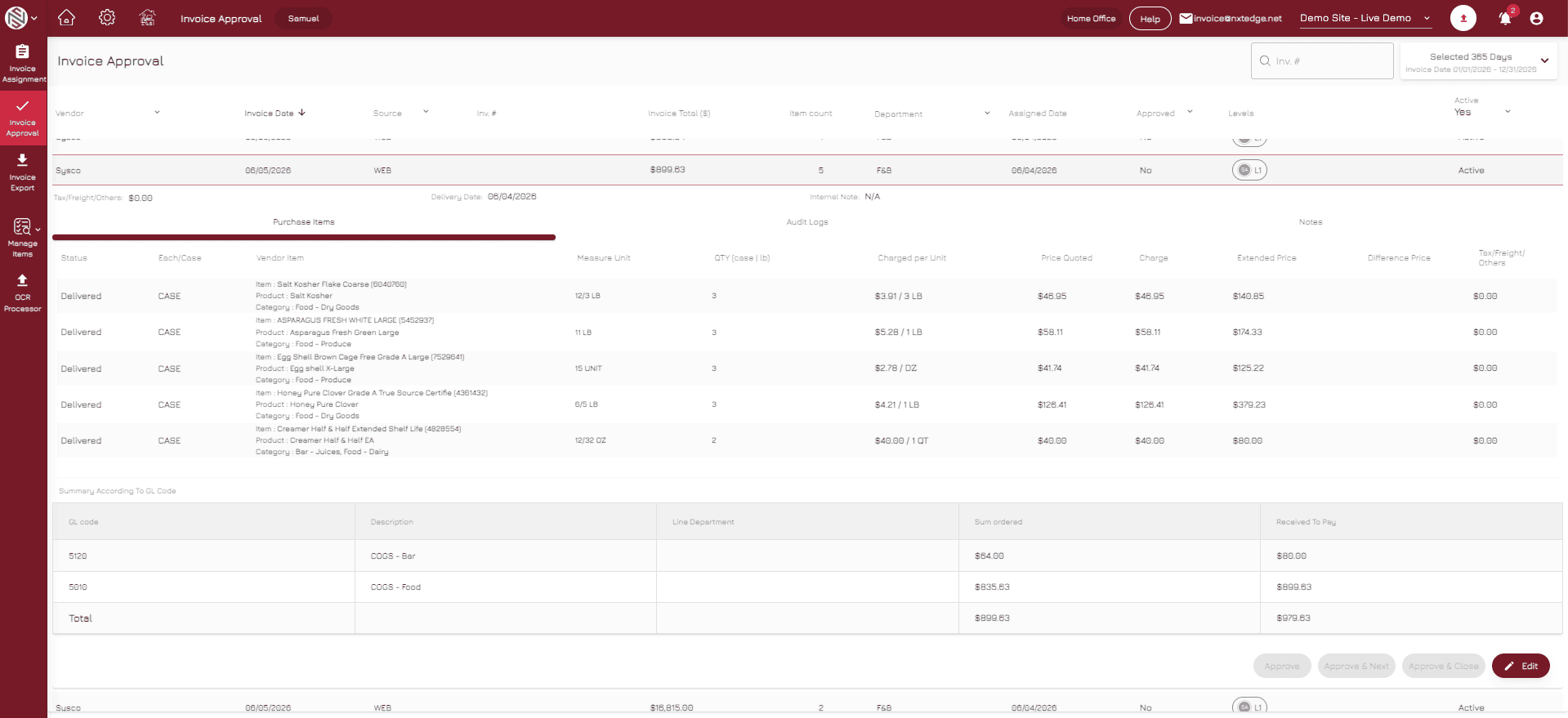Click L1 level badge in $16,815.00 Sysco row
The width and height of the screenshot is (1568, 718).
pos(1249,706)
